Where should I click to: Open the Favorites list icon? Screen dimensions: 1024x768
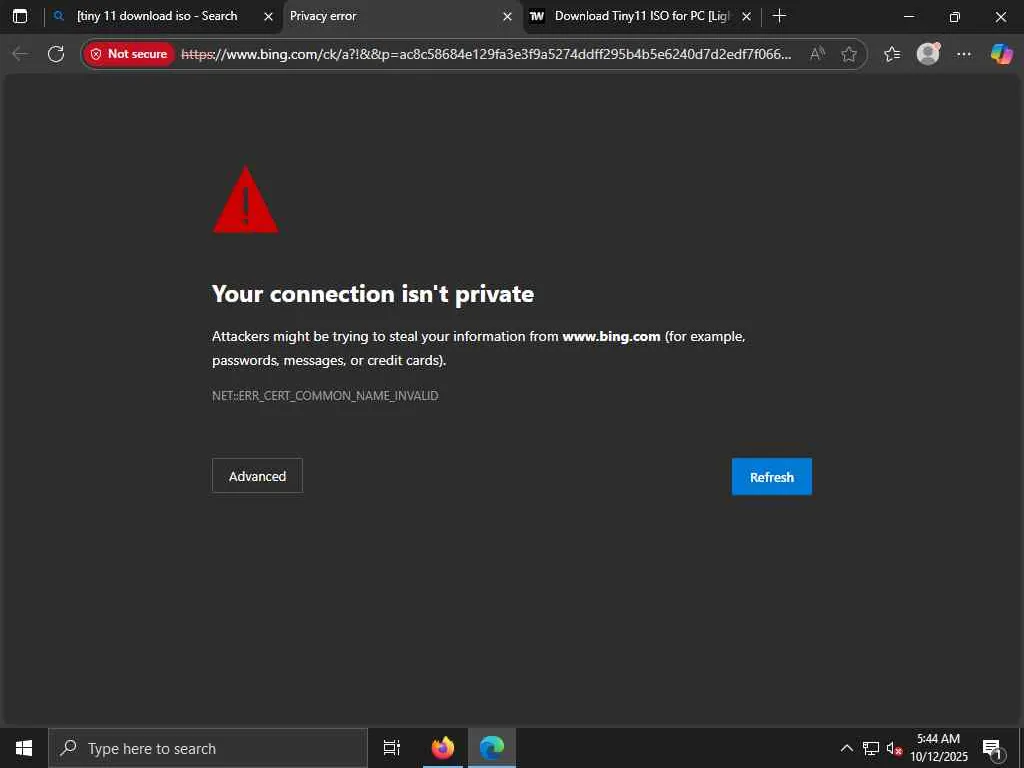pos(892,54)
